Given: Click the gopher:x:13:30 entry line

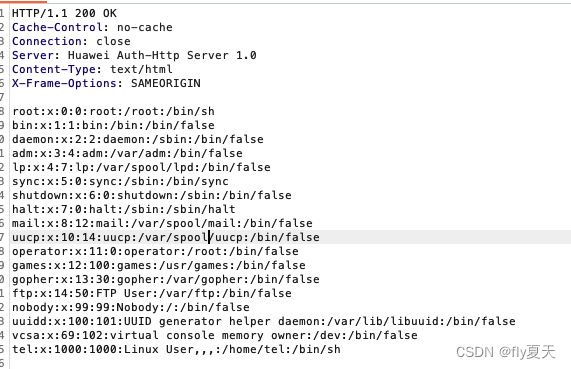Looking at the screenshot, I should pyautogui.click(x=166, y=279).
